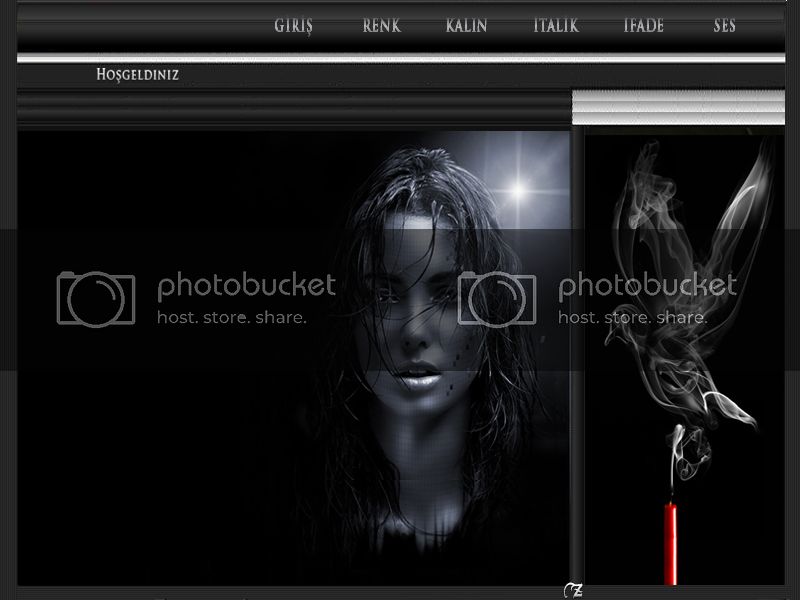
Task: Click the right photobucket camera icon
Action: [x=496, y=297]
